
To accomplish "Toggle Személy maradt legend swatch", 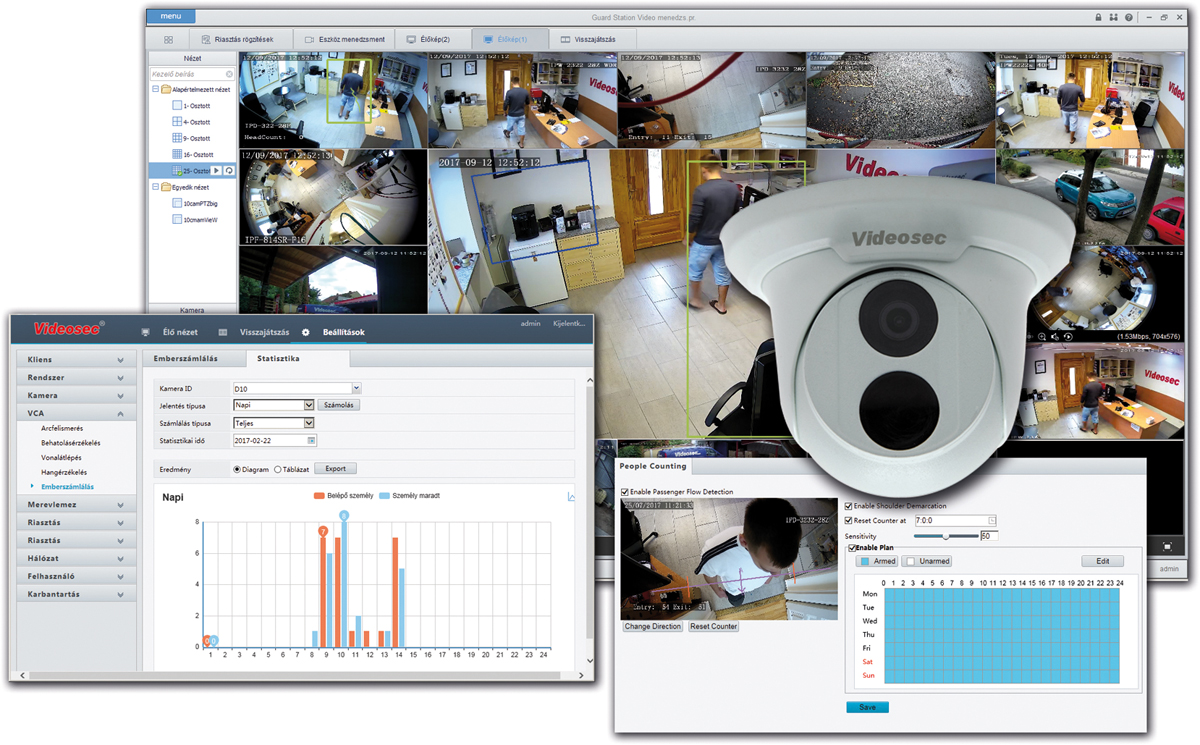I will (385, 496).
